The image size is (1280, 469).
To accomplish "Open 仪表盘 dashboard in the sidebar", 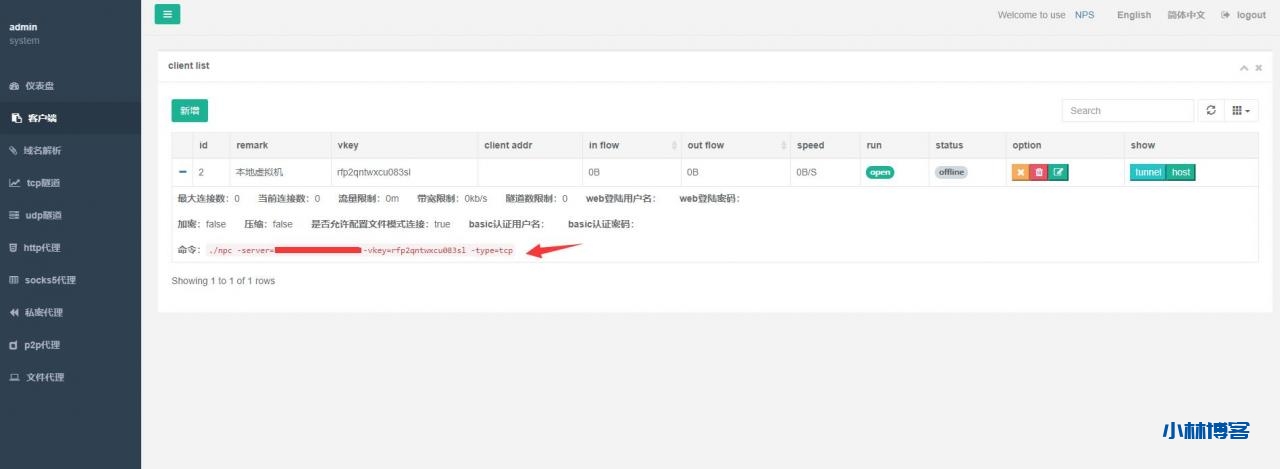I will pyautogui.click(x=40, y=86).
